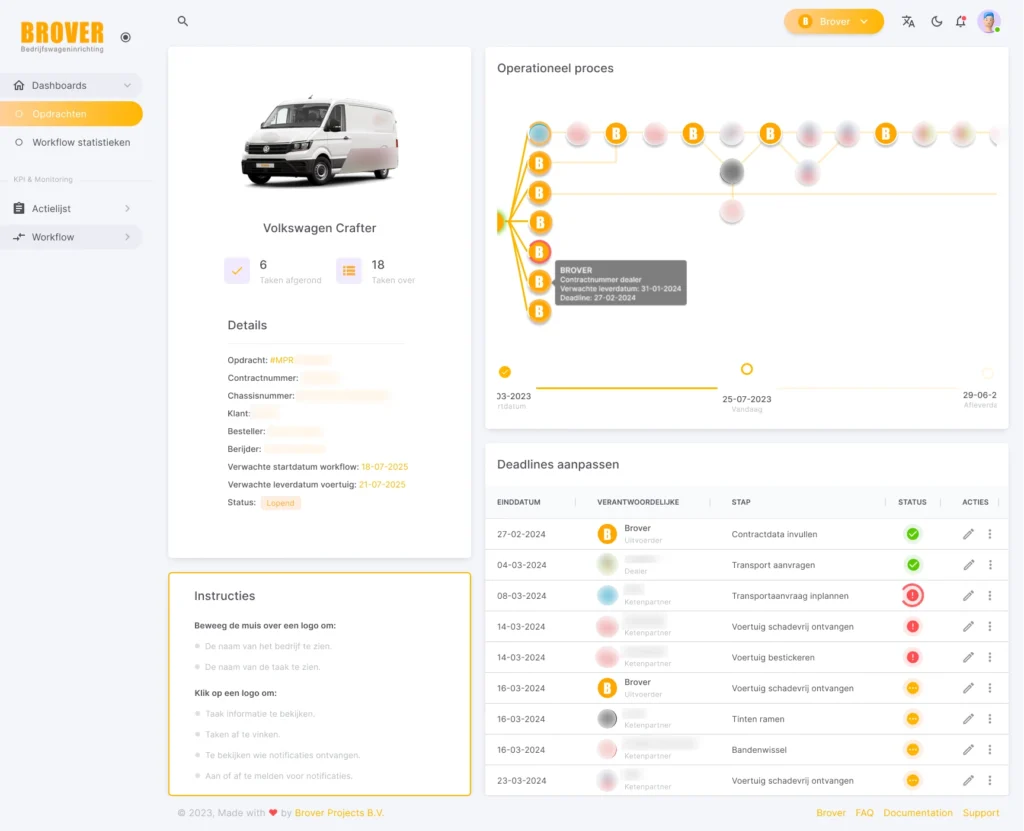This screenshot has width=1024, height=831.
Task: Open the notifications bell
Action: 961,22
